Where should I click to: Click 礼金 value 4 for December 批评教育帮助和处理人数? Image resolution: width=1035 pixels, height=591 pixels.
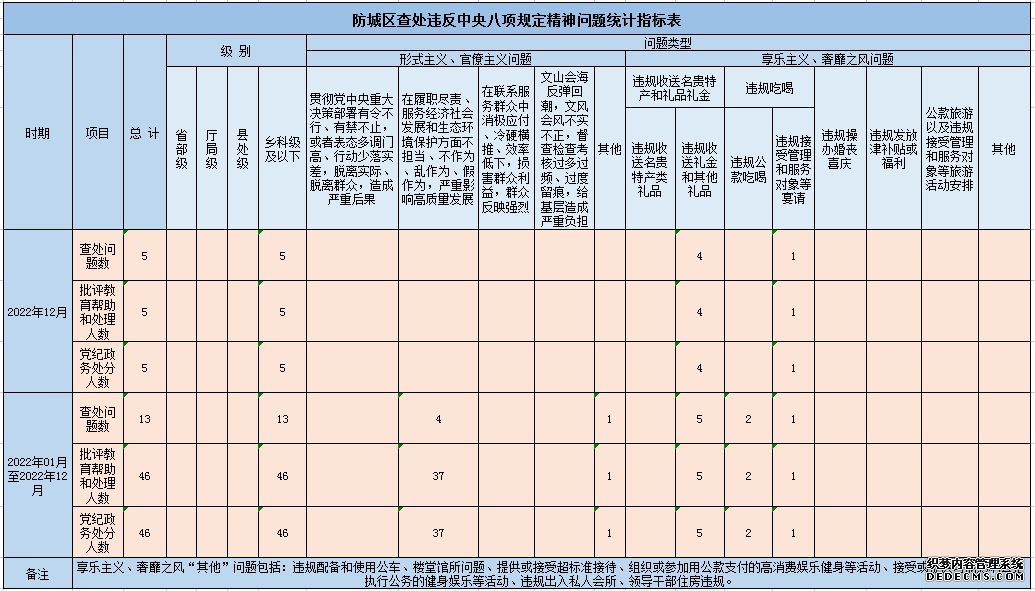tap(700, 311)
